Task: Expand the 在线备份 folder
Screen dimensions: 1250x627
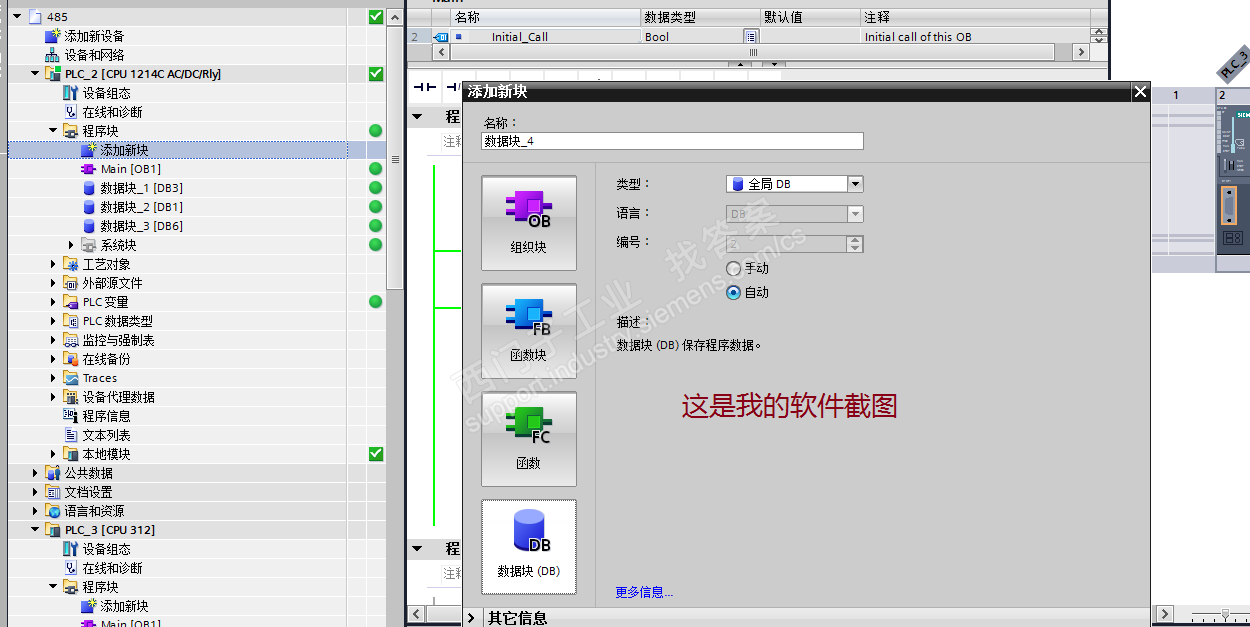Action: point(54,359)
